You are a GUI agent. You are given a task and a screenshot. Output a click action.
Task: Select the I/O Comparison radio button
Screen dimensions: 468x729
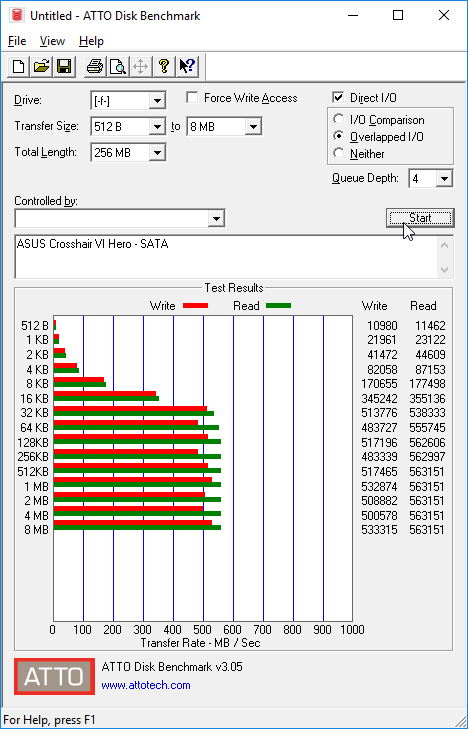point(338,119)
